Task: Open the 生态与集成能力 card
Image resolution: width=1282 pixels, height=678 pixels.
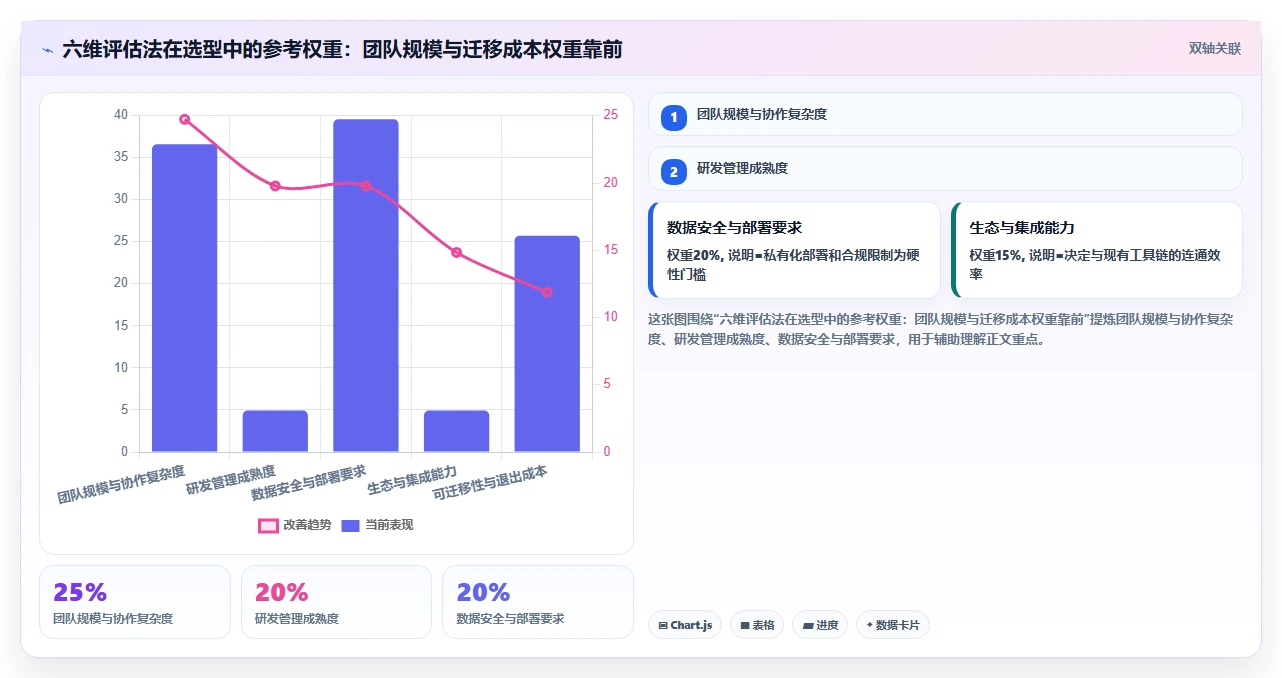Action: click(1097, 250)
